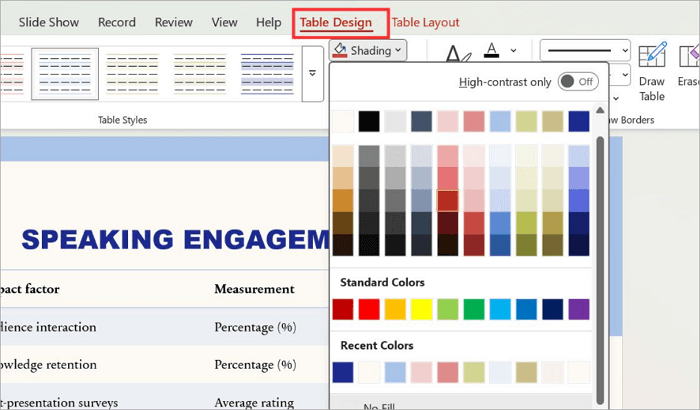Pick the olive green theme color in top row

[526, 121]
